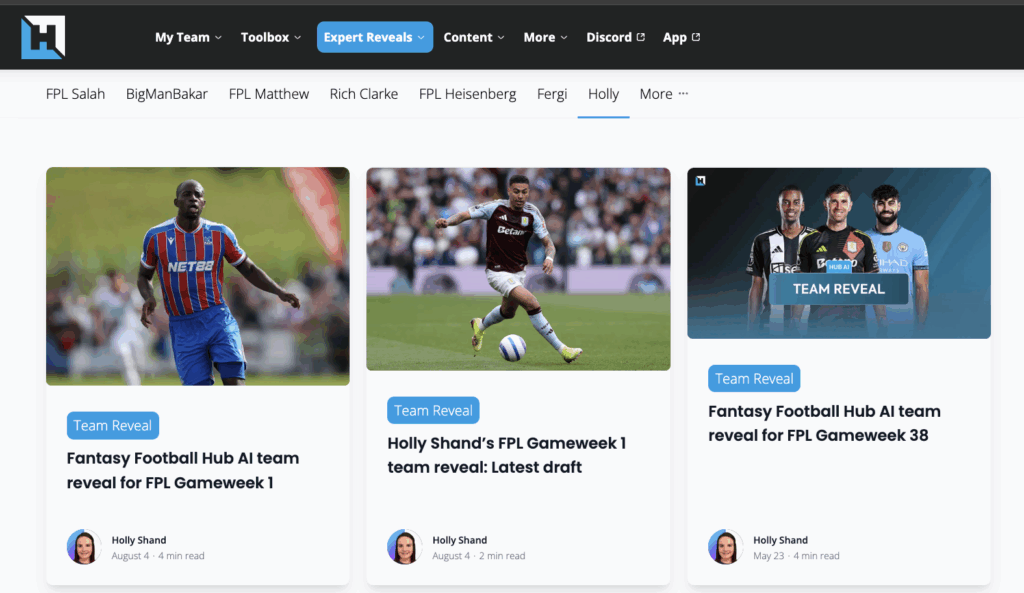
Task: Open the Content dropdown menu
Action: [474, 37]
